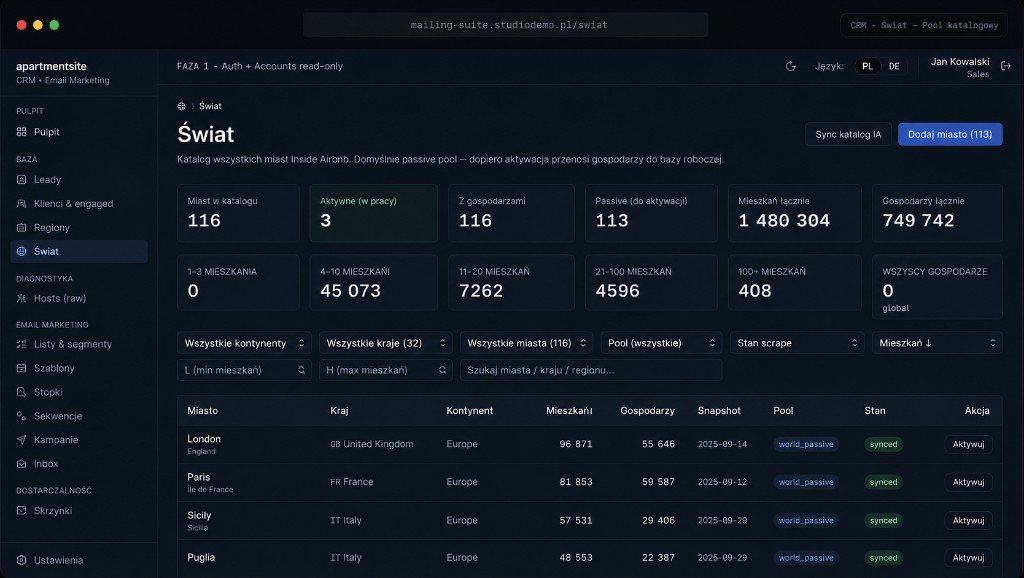Select the PL language option
This screenshot has width=1024, height=578.
tap(867, 66)
